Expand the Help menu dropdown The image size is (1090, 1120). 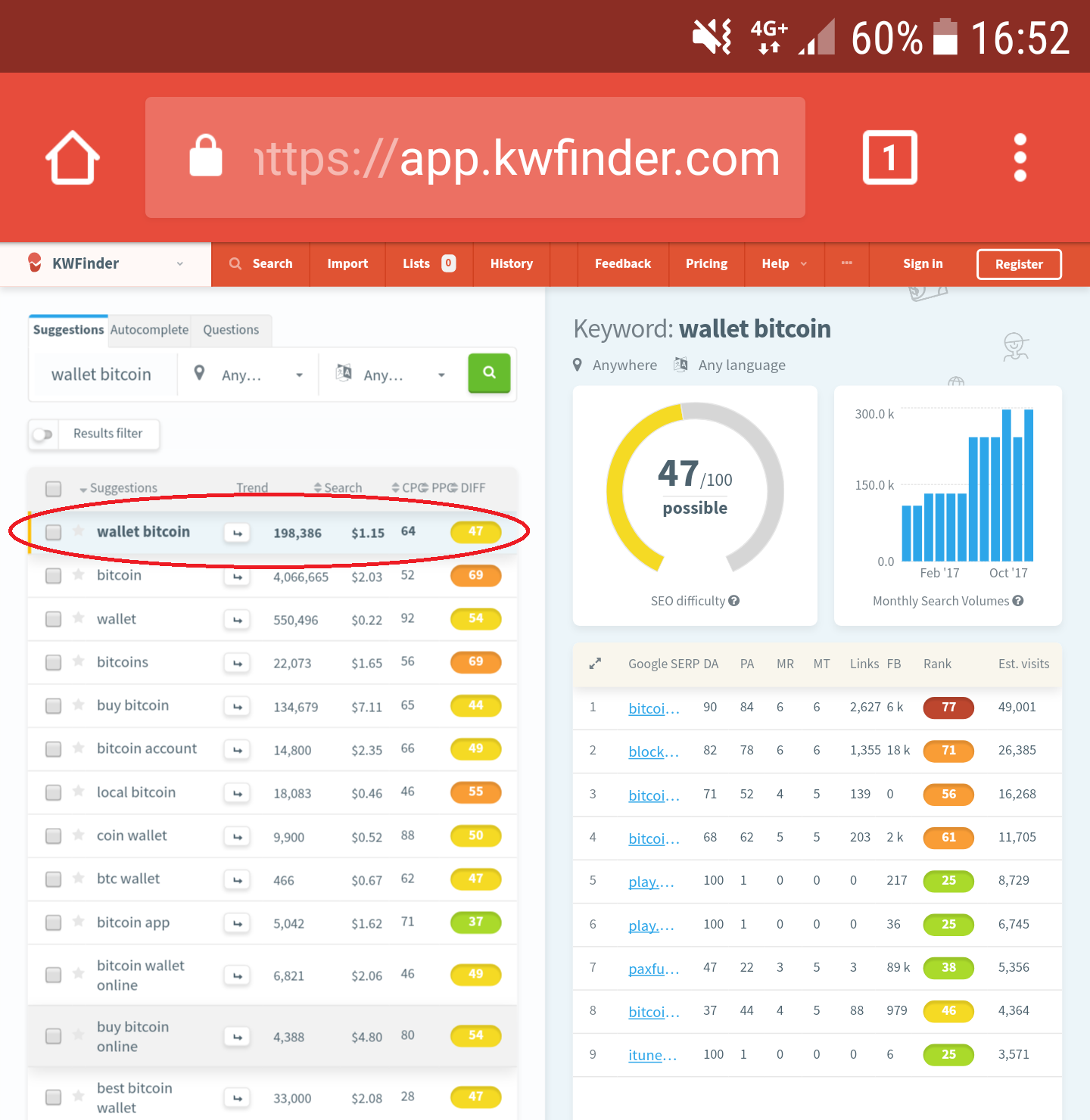(784, 263)
